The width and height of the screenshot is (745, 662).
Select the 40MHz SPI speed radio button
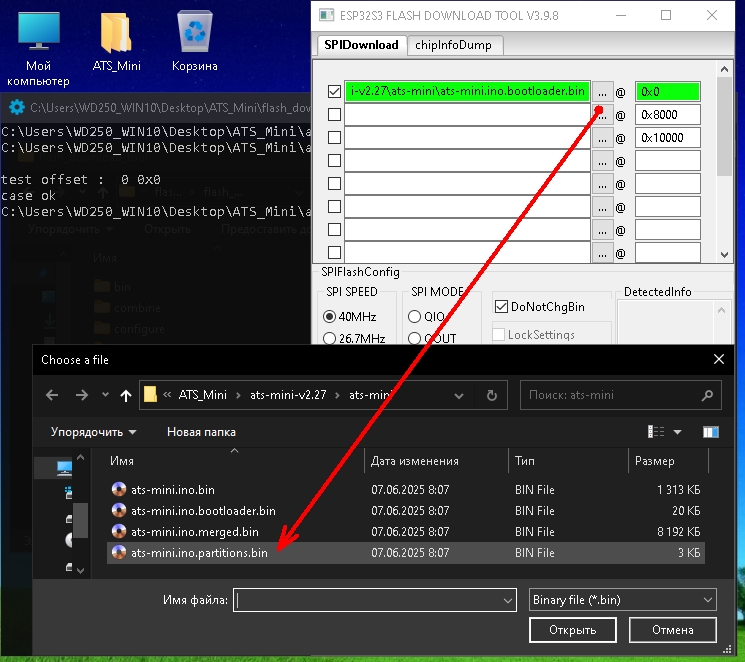pos(329,317)
